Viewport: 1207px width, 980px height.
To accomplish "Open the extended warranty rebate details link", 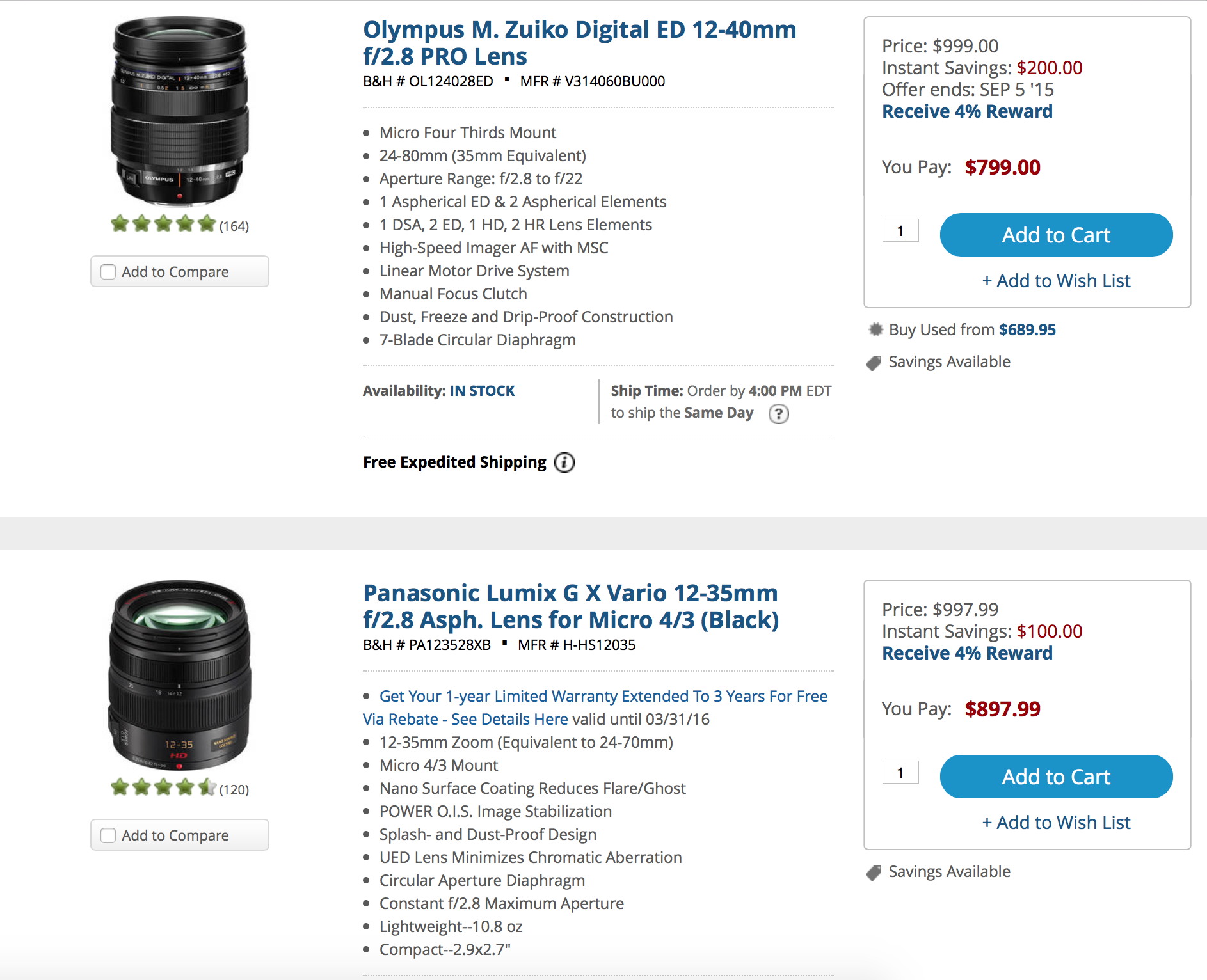I will point(595,707).
